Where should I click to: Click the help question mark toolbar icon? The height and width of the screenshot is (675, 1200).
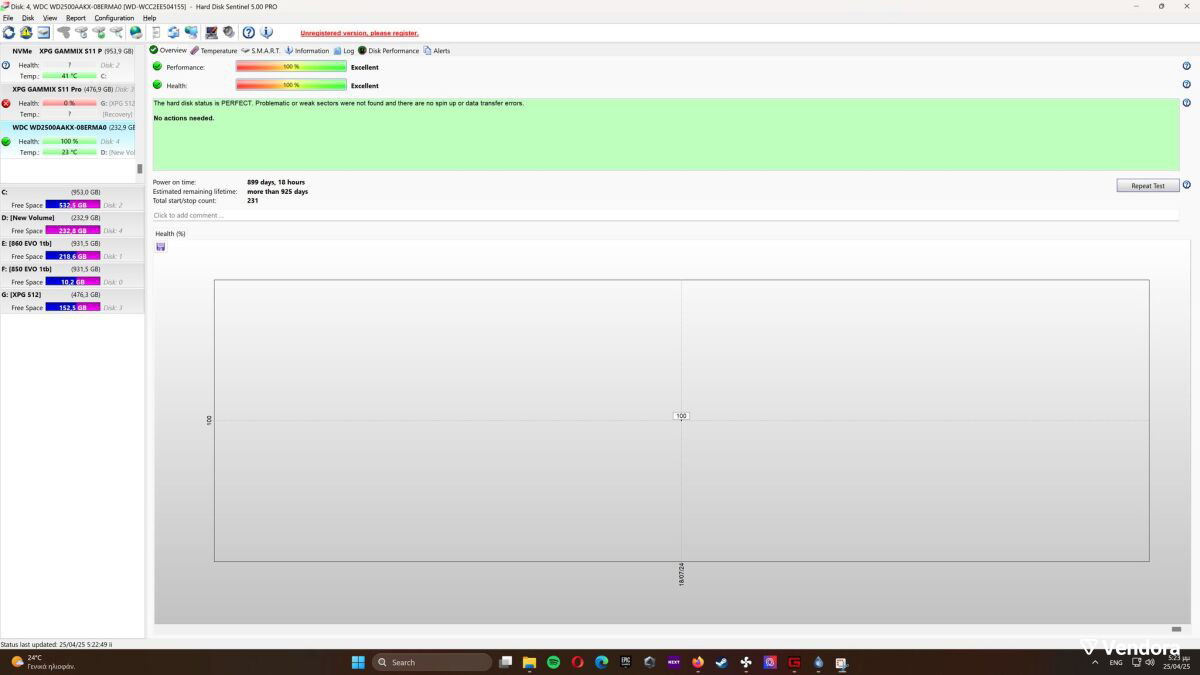click(x=249, y=33)
